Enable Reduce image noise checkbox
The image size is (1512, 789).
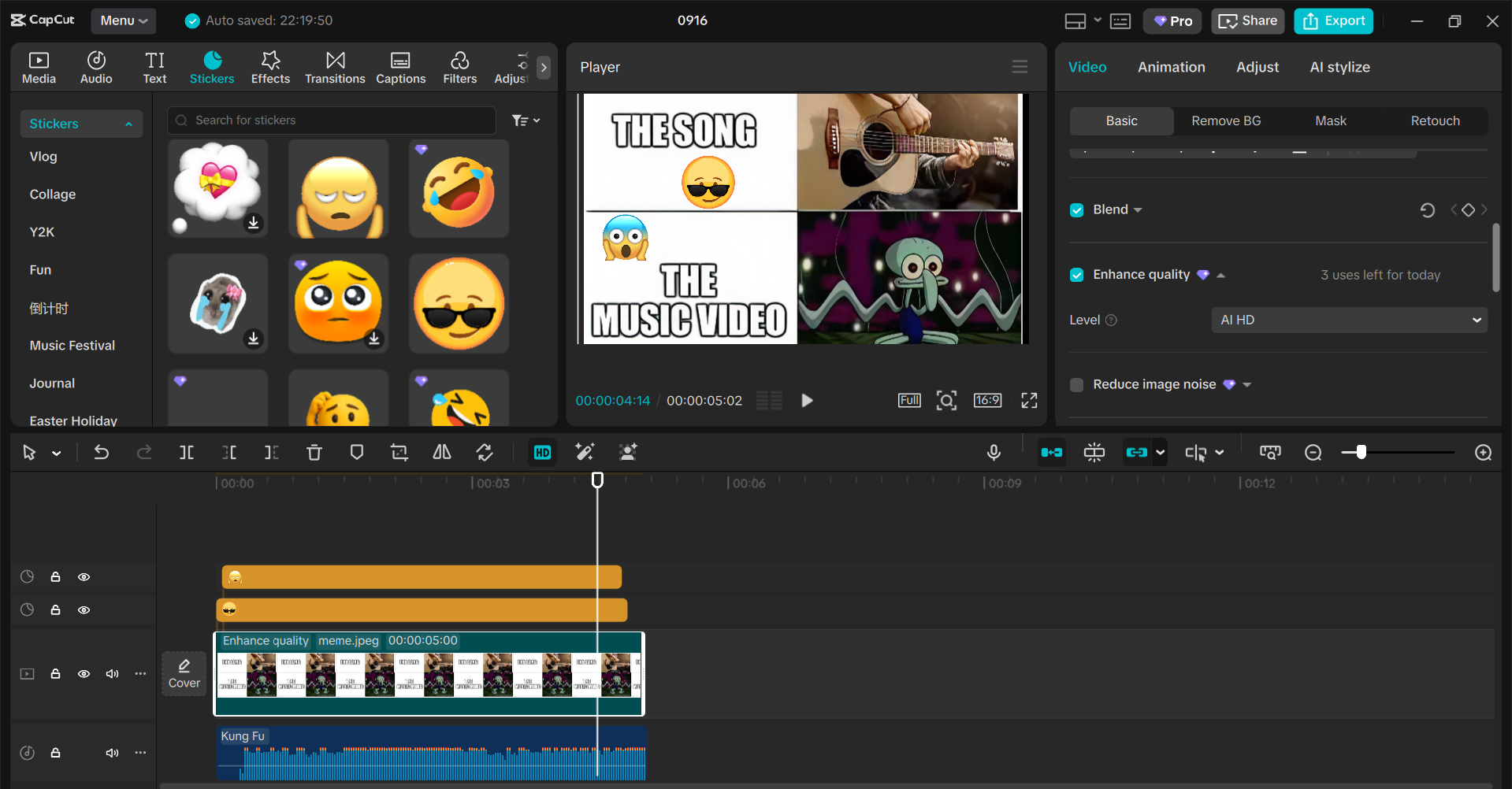tap(1076, 385)
